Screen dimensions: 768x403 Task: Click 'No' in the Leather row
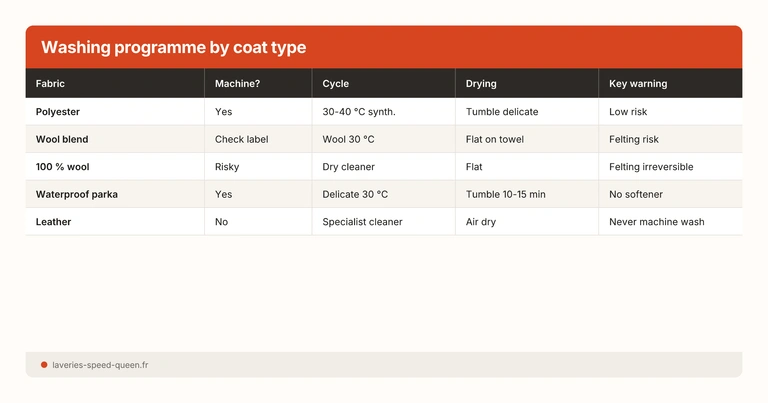point(221,222)
